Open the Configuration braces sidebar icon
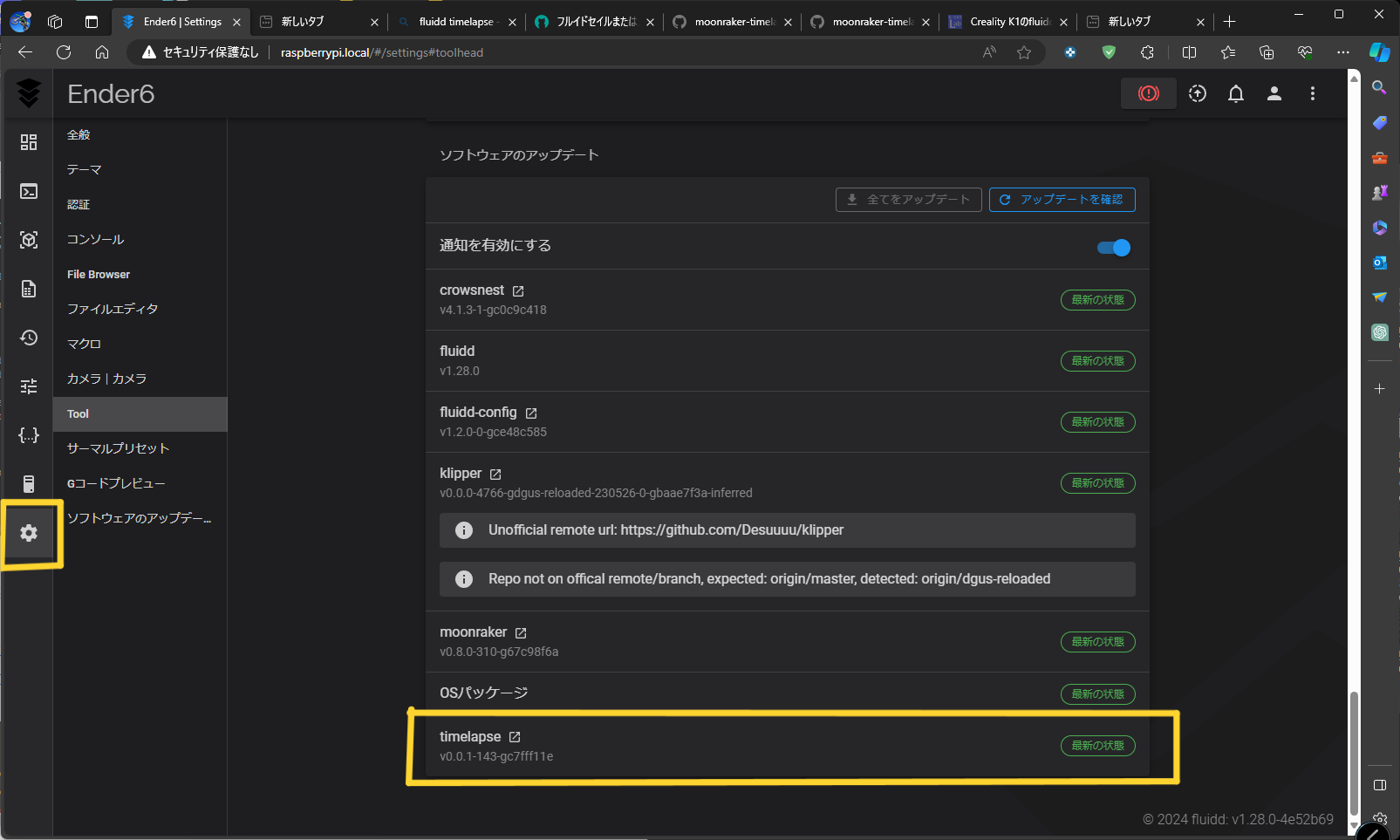Screen dimensions: 1400x840 pyautogui.click(x=29, y=434)
